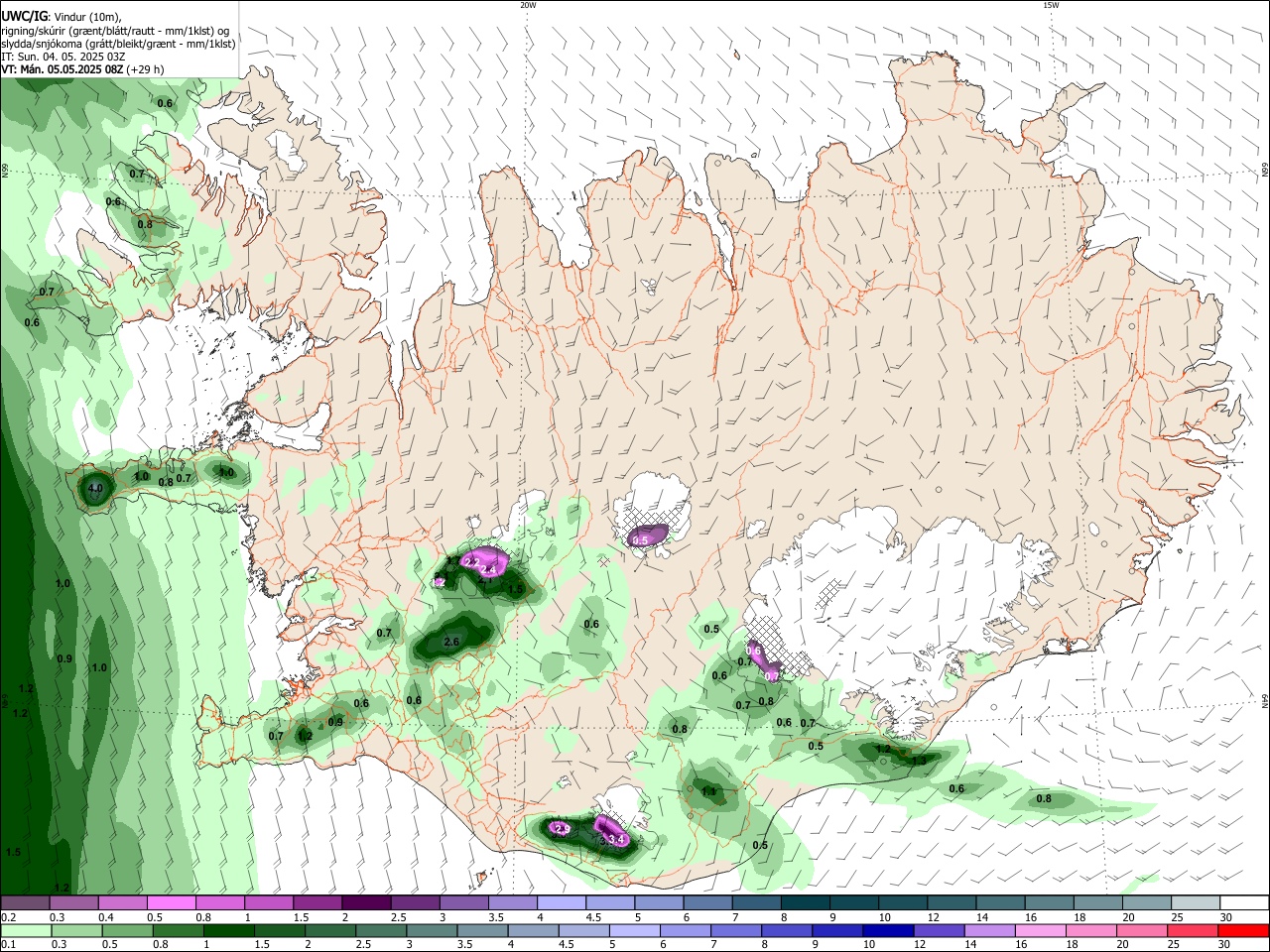Viewport: 1270px width, 952px height.
Task: Pick the darkest purple 2–2.5 snow swatch
Action: pos(366,903)
